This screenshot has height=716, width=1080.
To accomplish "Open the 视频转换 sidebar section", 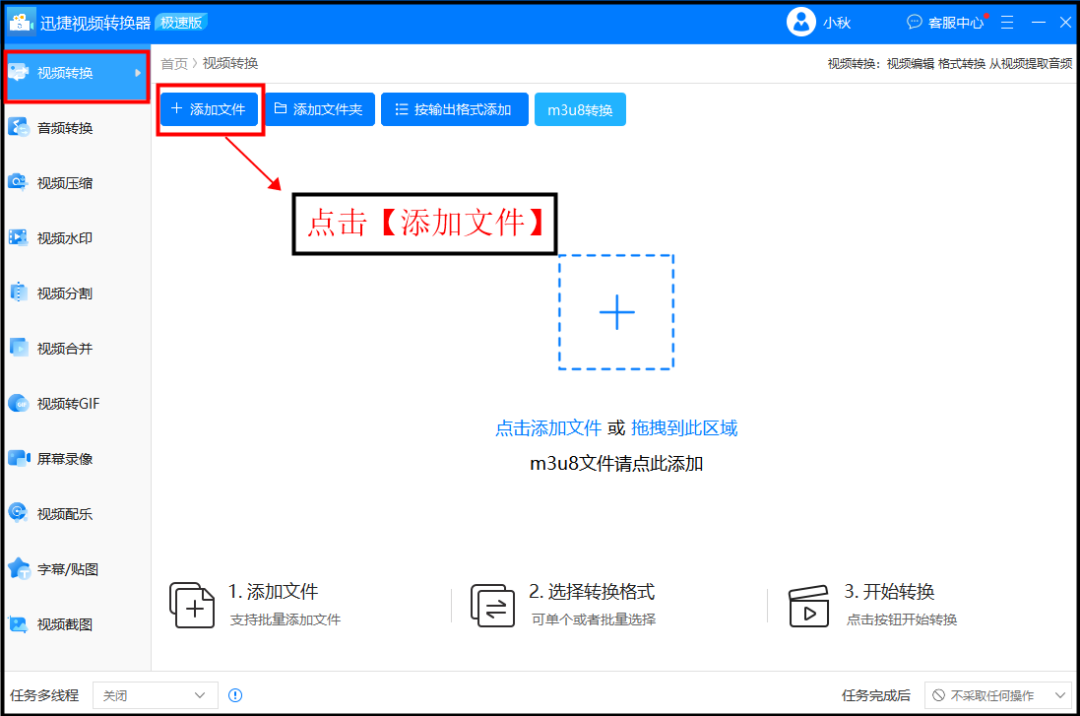I will [76, 73].
